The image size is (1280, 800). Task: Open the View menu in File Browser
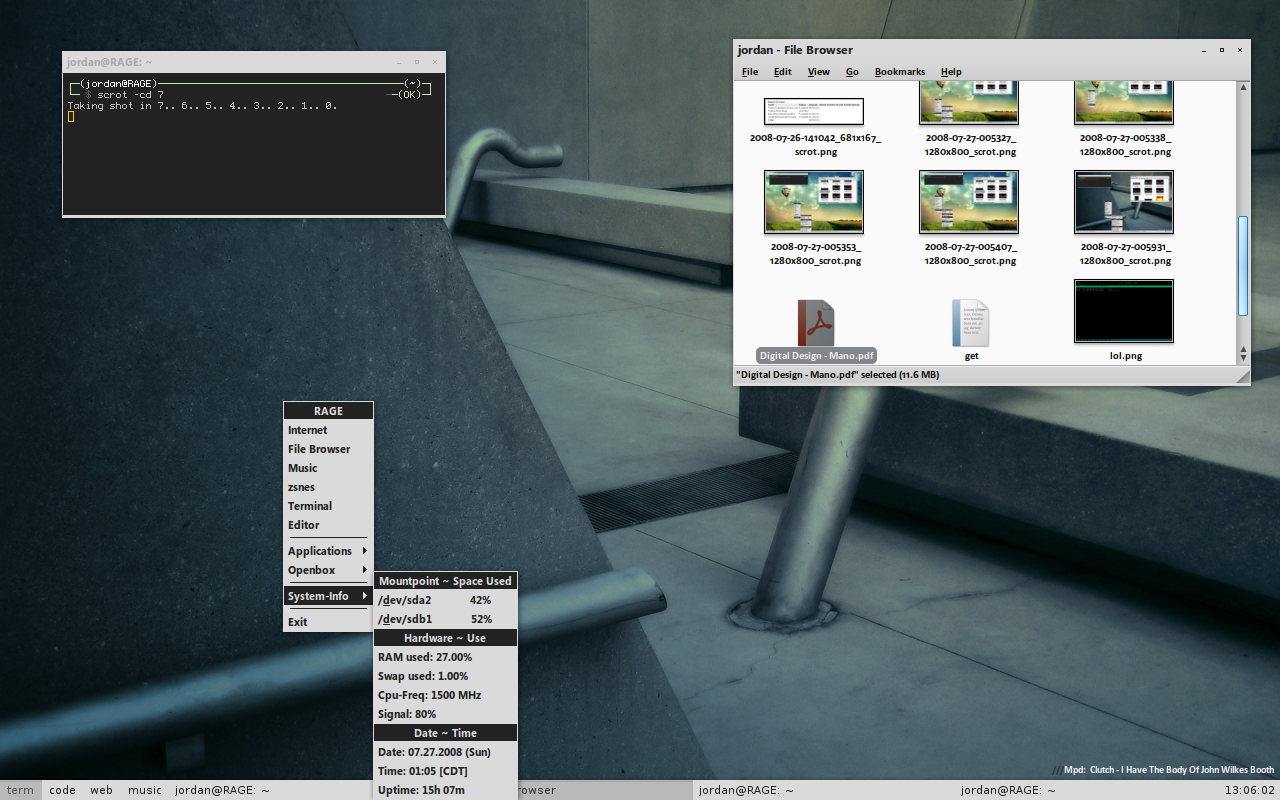[x=819, y=72]
